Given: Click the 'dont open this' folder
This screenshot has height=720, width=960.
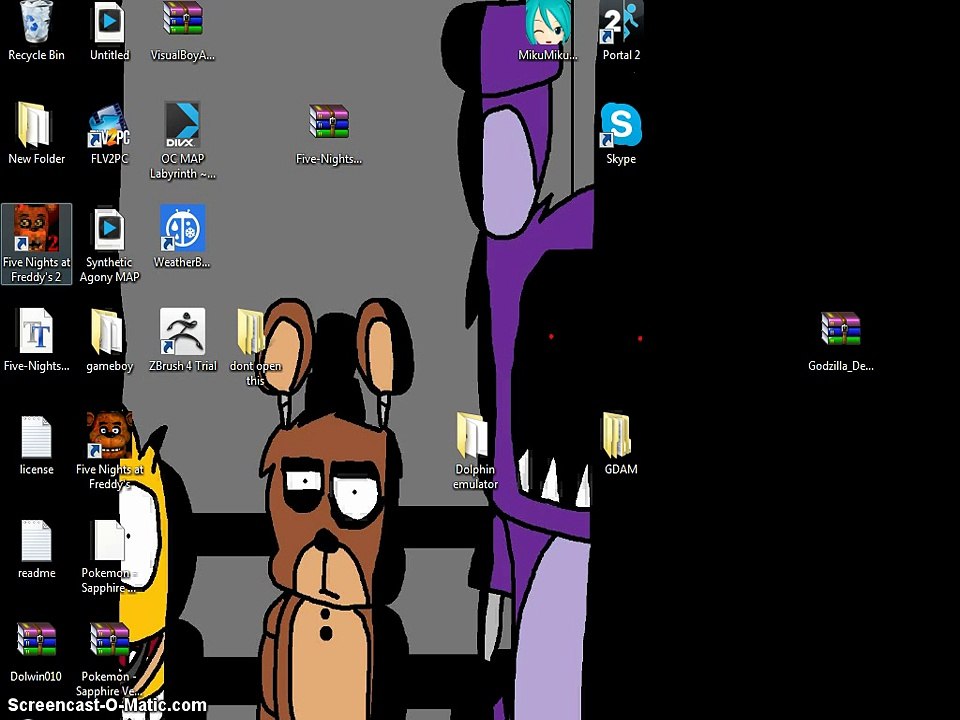Looking at the screenshot, I should 255,348.
